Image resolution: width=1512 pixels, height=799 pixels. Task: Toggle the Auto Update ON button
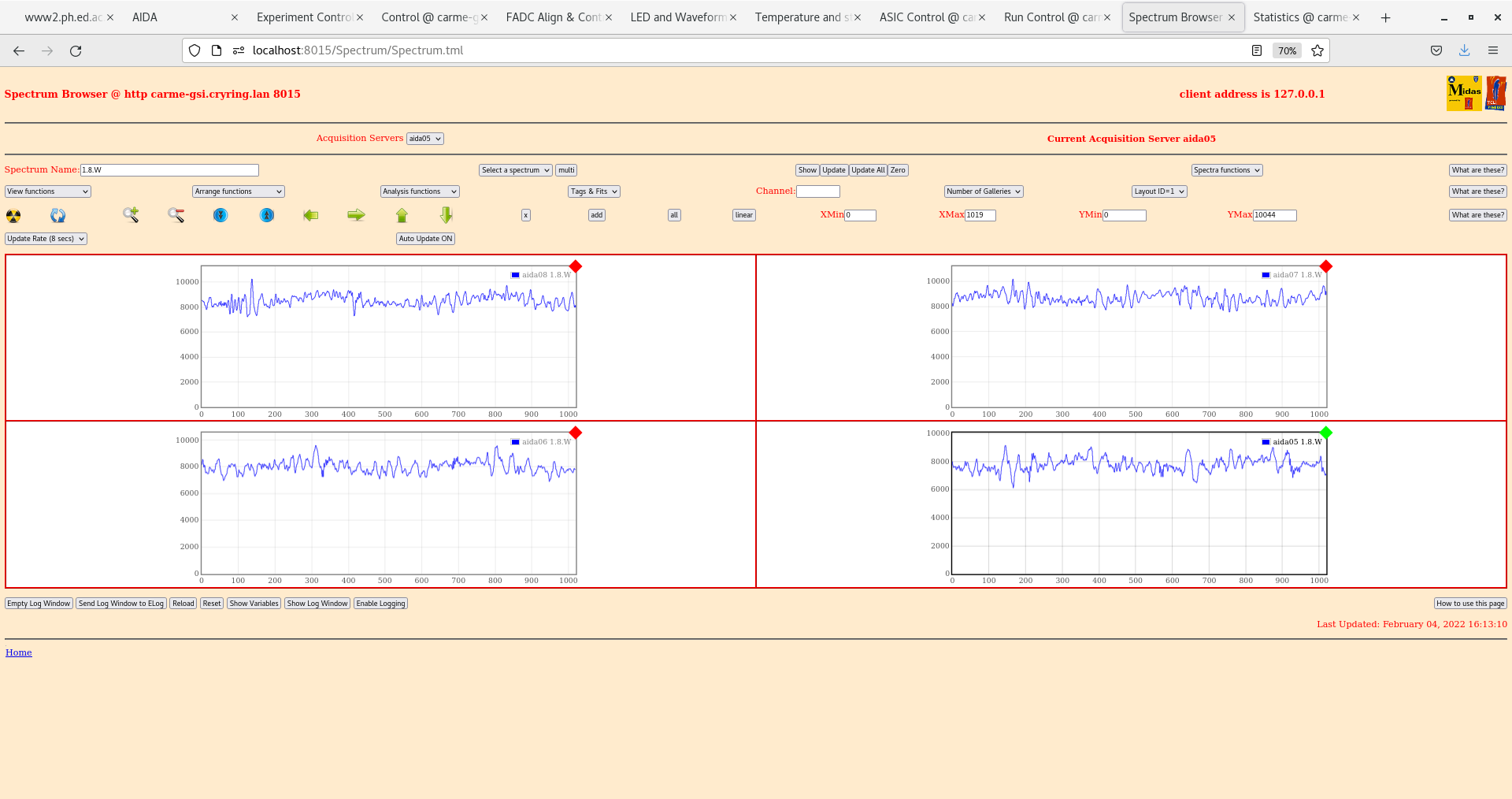tap(425, 239)
